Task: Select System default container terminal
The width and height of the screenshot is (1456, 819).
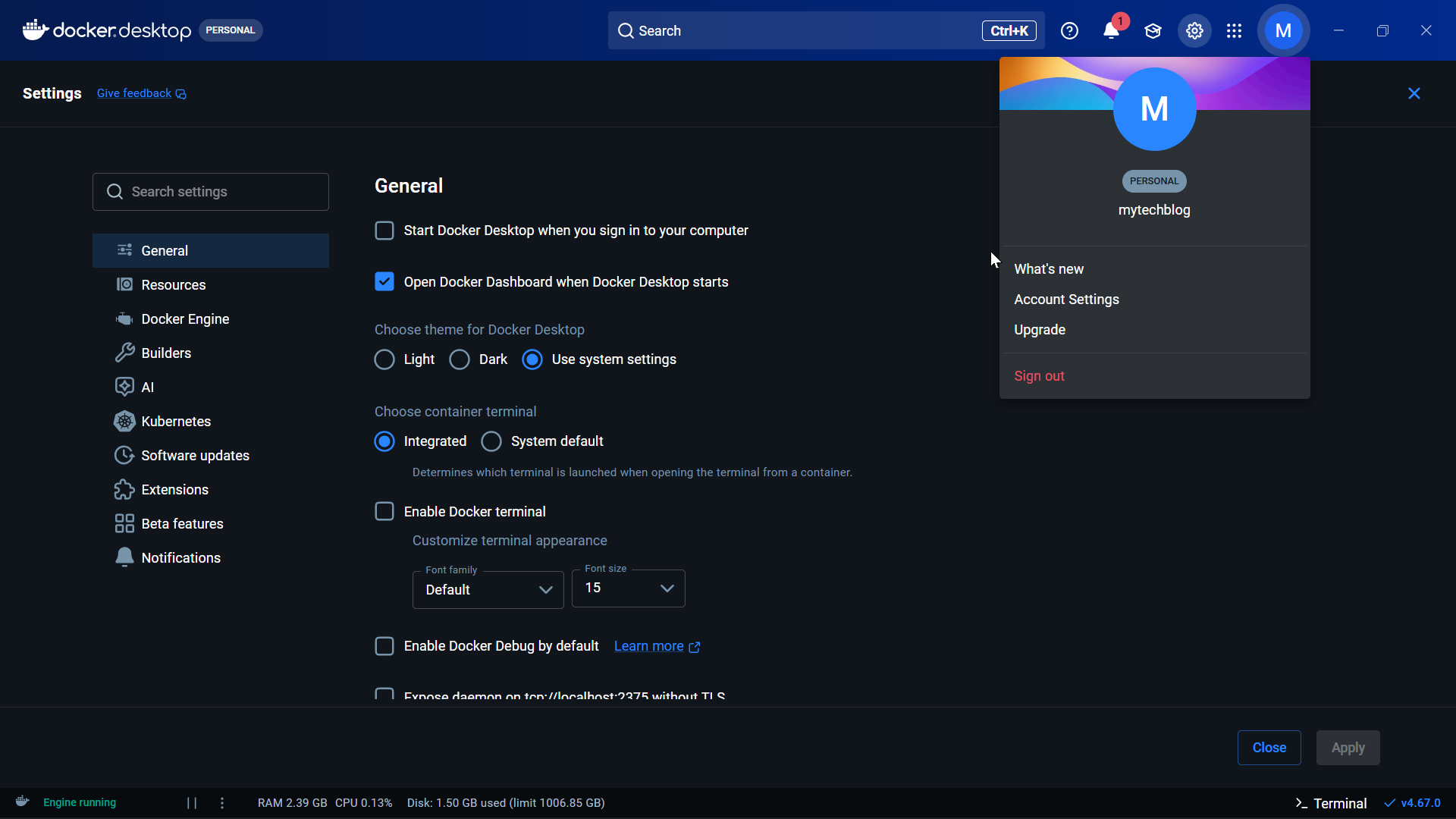Action: 491,441
